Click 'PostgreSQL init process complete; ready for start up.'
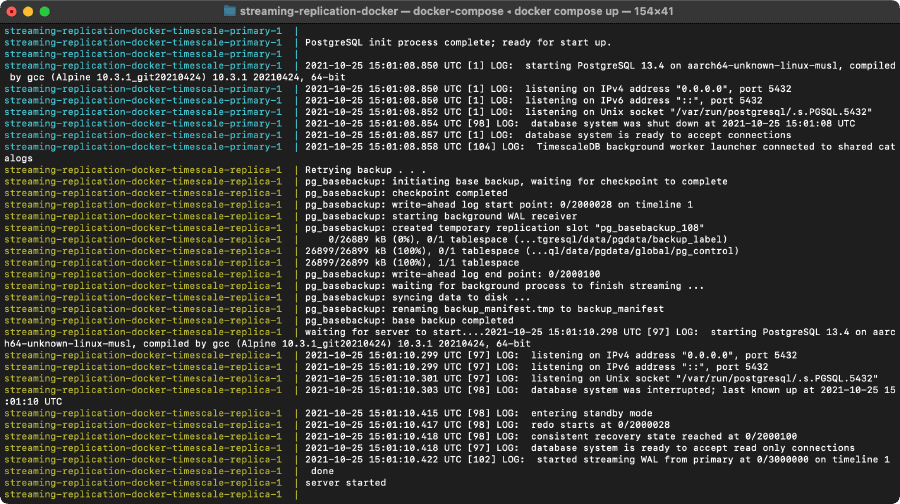 (x=458, y=42)
